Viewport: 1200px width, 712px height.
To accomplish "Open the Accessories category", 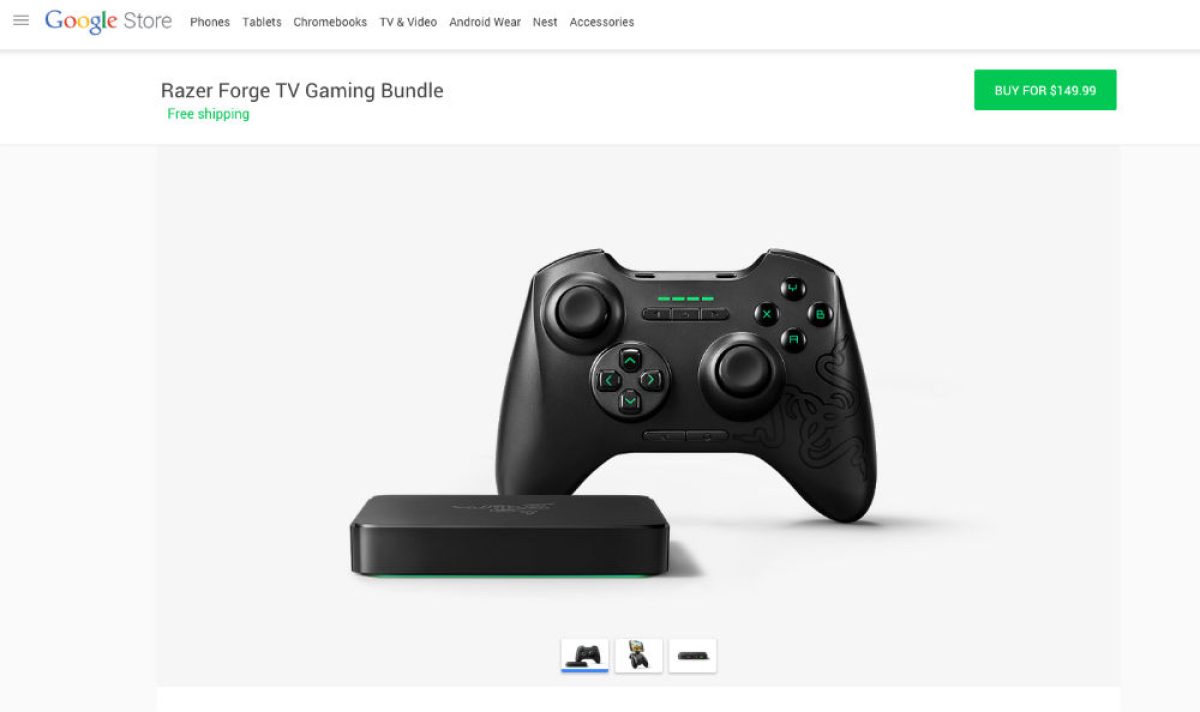I will [602, 22].
